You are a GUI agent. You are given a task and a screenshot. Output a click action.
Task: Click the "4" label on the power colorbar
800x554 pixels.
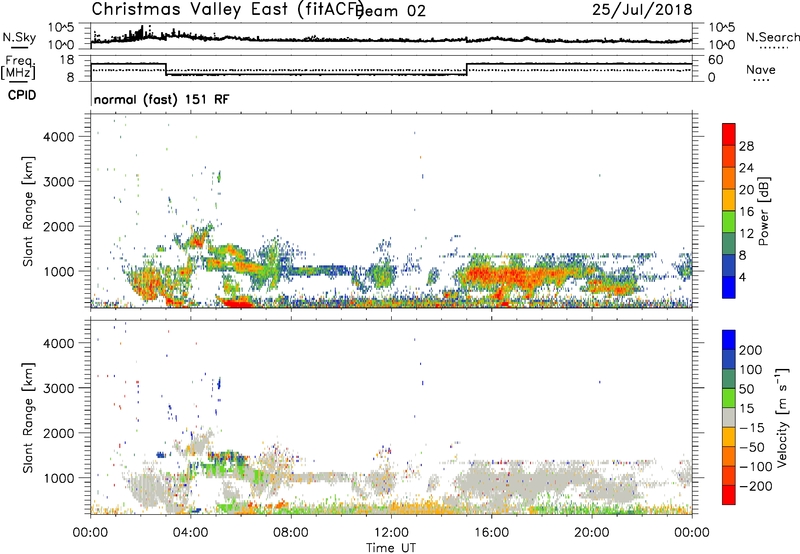(x=743, y=277)
